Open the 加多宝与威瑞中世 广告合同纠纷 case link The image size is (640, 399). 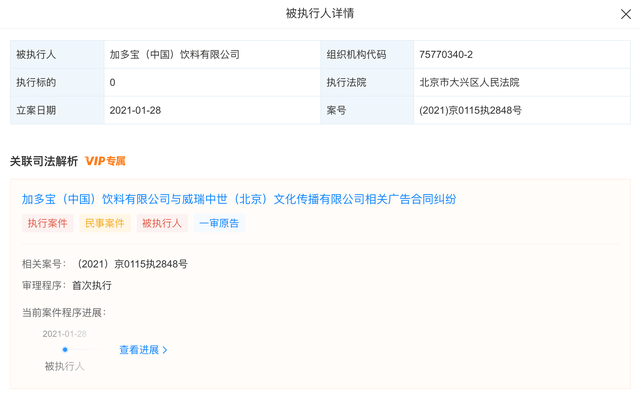[239, 199]
